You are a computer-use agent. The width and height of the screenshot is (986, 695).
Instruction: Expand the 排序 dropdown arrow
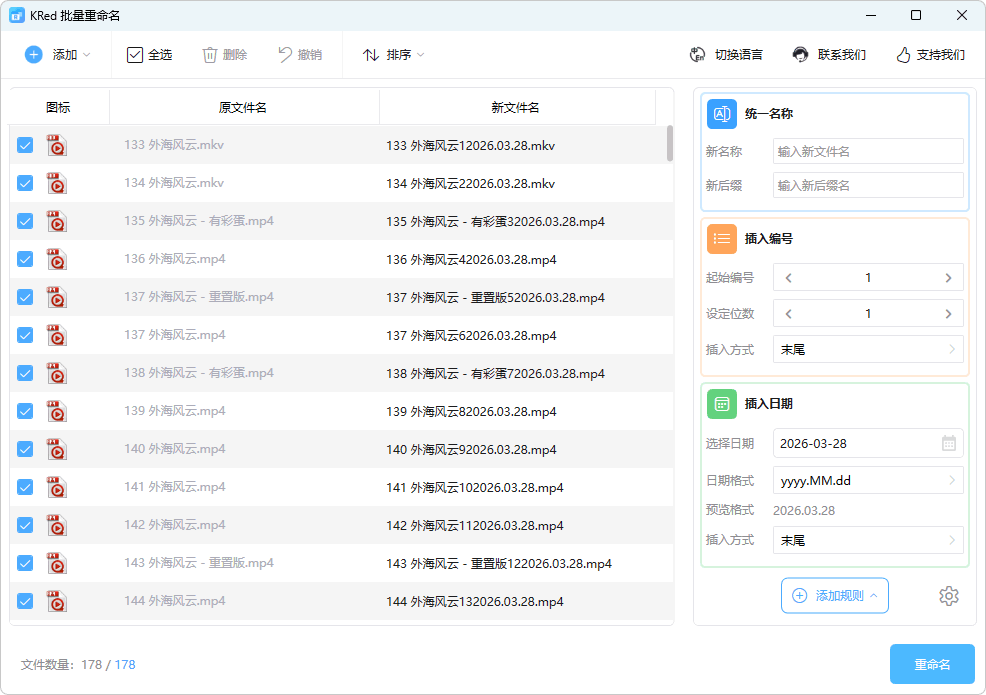click(x=421, y=55)
